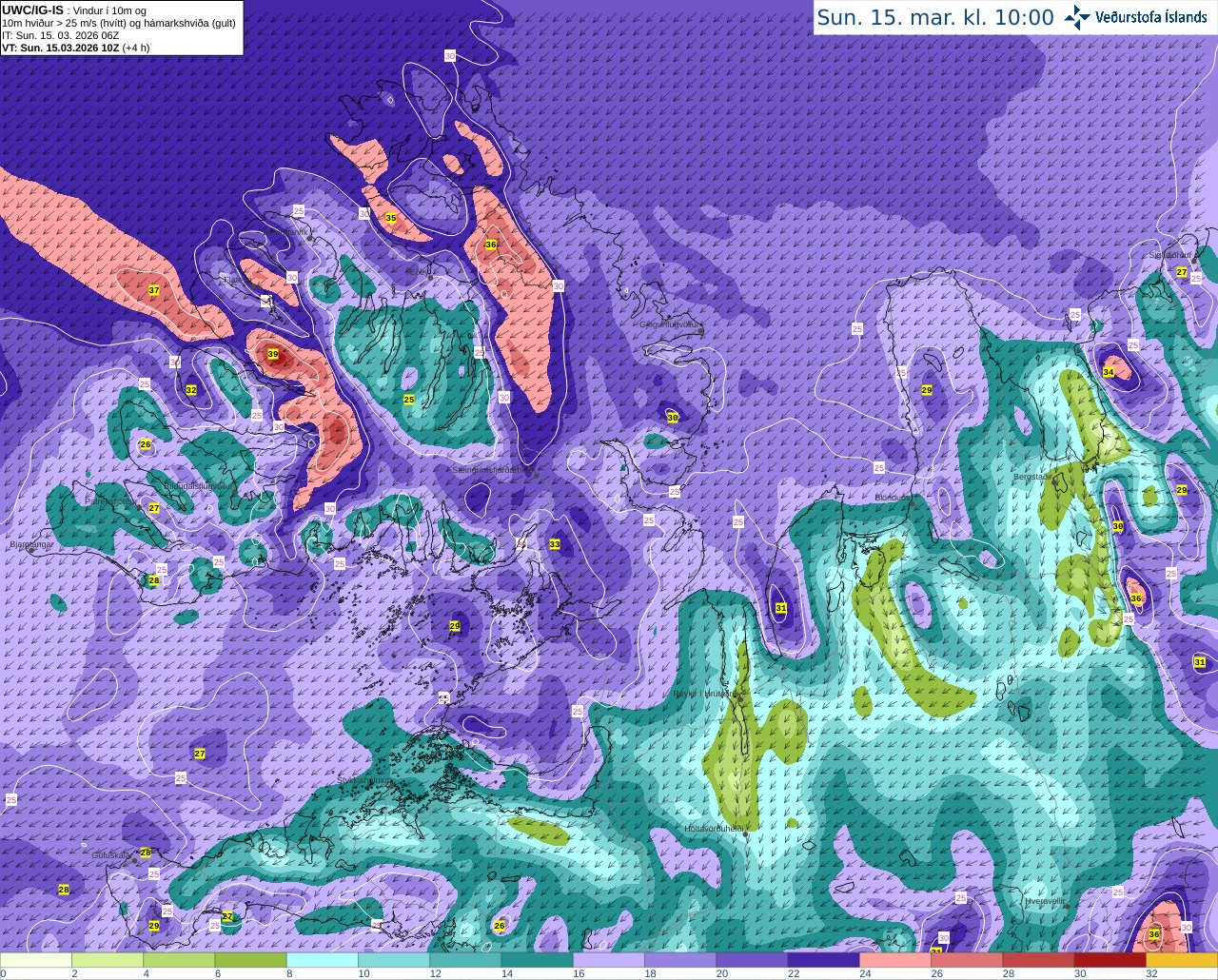Click the Blönduós station label
The image size is (1218, 980).
[892, 498]
